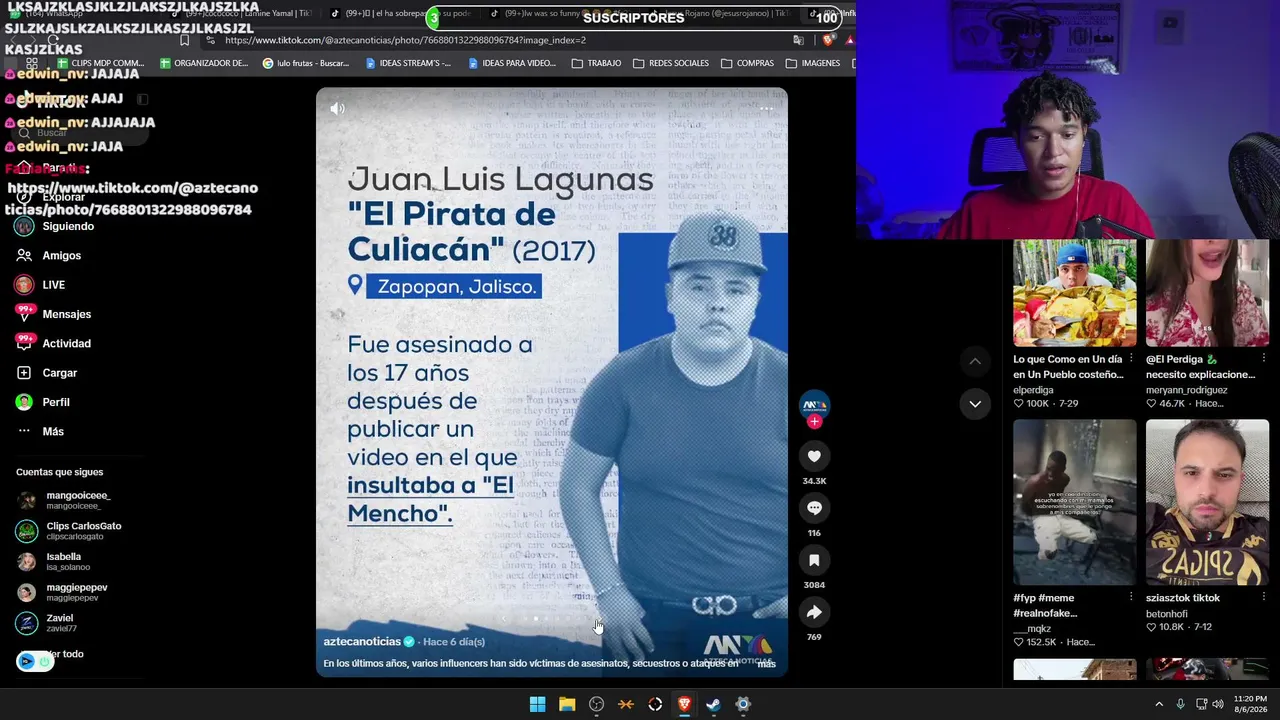Open the Clips CarlosGato followed account
Viewport: 1280px width, 720px height.
coord(70,531)
